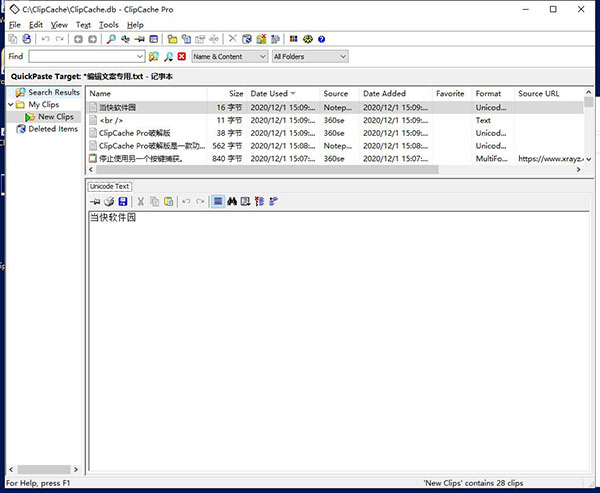Click the Help question mark icon
Screen dimensions: 600x493
(x=321, y=39)
